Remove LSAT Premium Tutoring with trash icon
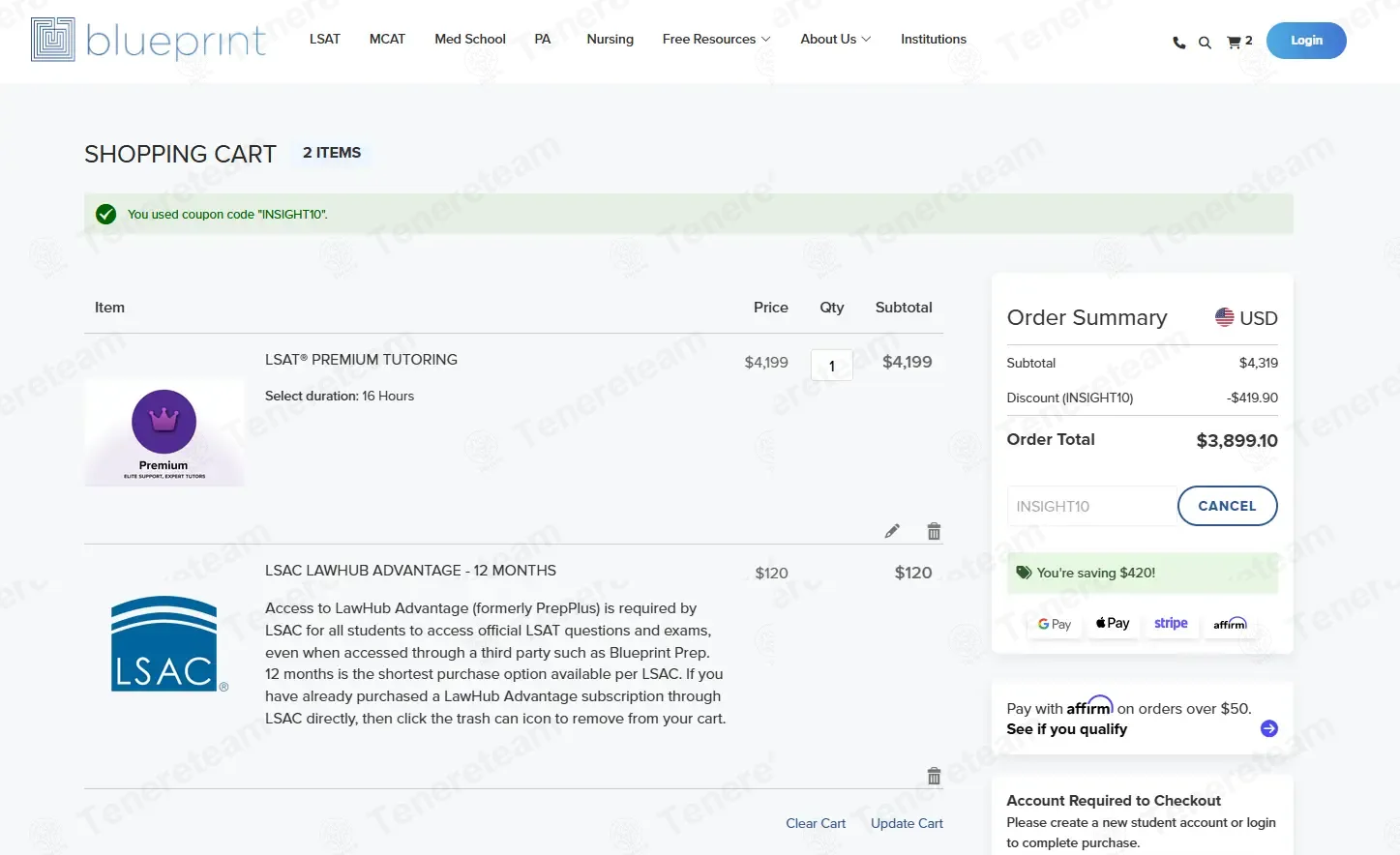The width and height of the screenshot is (1400, 855). click(934, 531)
